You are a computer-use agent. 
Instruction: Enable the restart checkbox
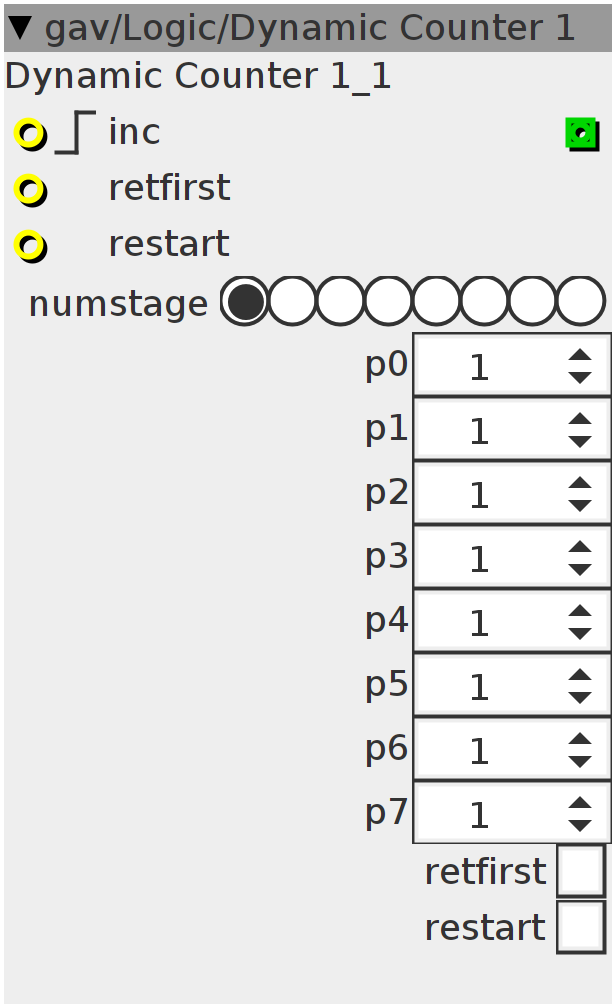click(x=581, y=927)
